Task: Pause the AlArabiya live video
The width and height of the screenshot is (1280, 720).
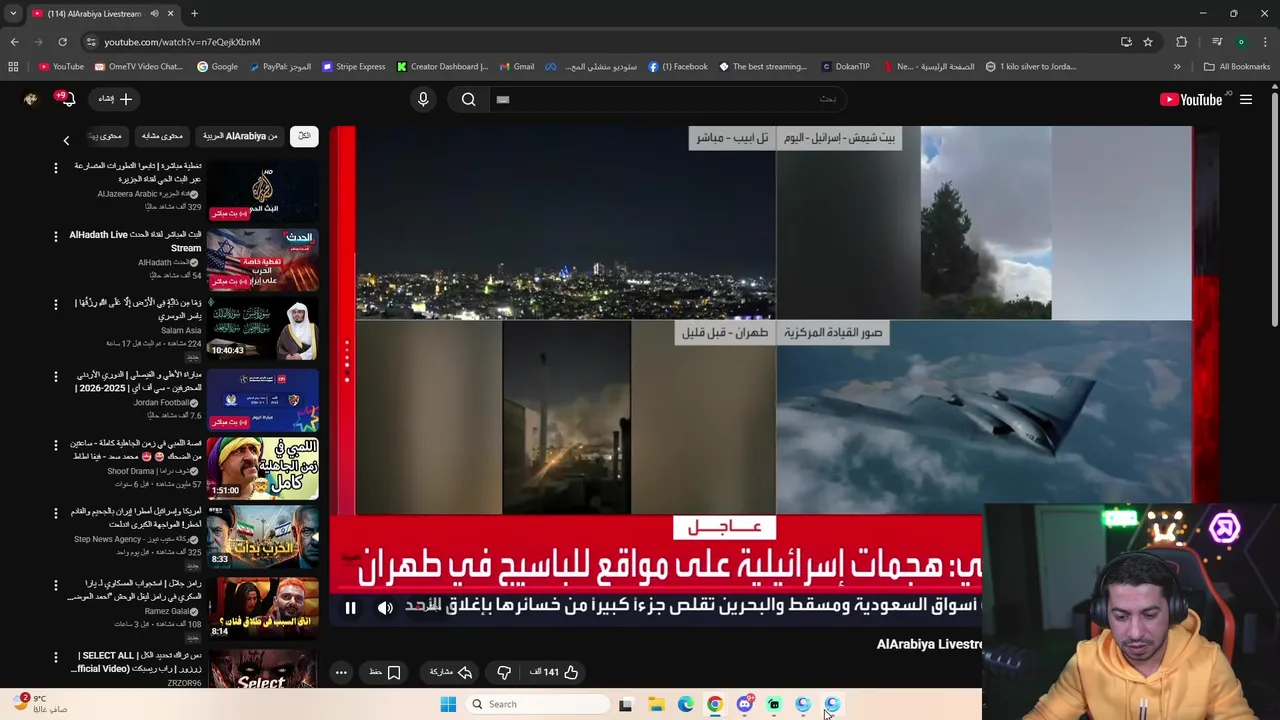Action: tap(350, 607)
